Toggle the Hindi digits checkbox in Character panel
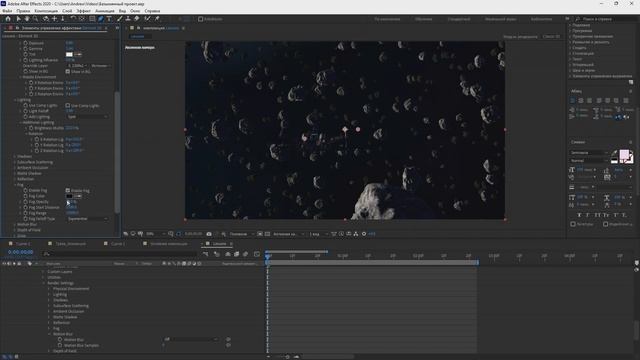This screenshot has width=640, height=360. click(x=606, y=224)
